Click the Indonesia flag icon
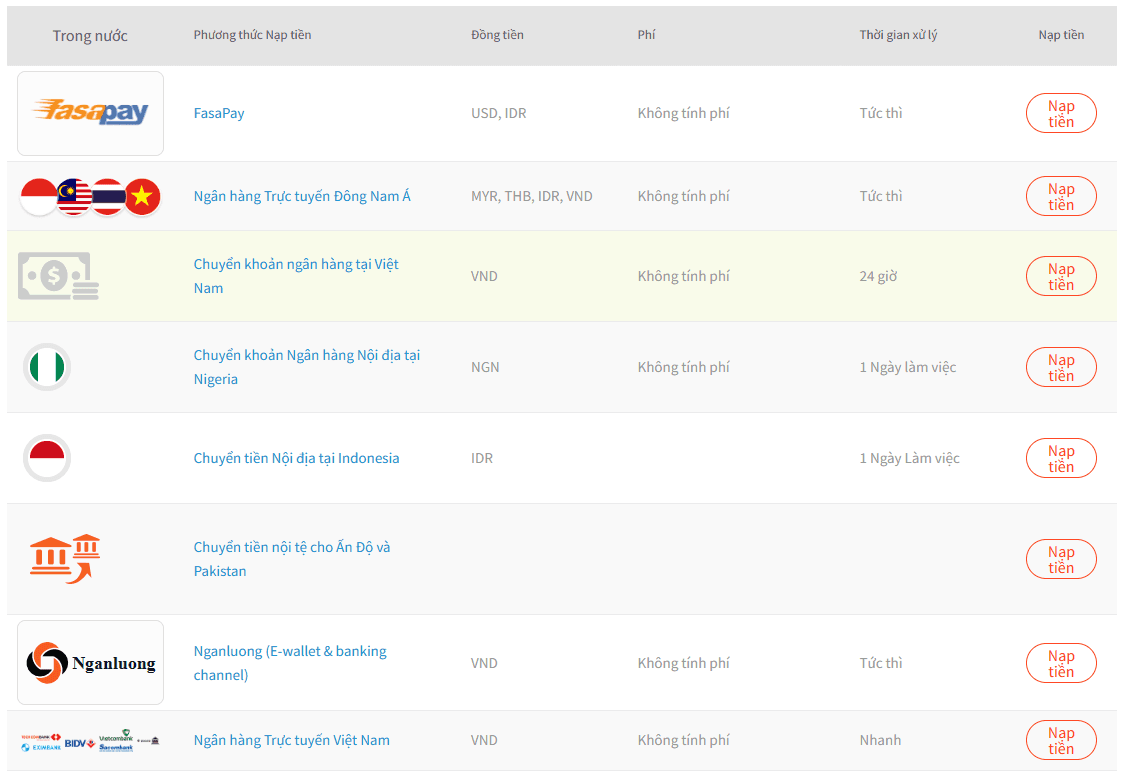Image resolution: width=1123 pixels, height=782 pixels. (47, 458)
